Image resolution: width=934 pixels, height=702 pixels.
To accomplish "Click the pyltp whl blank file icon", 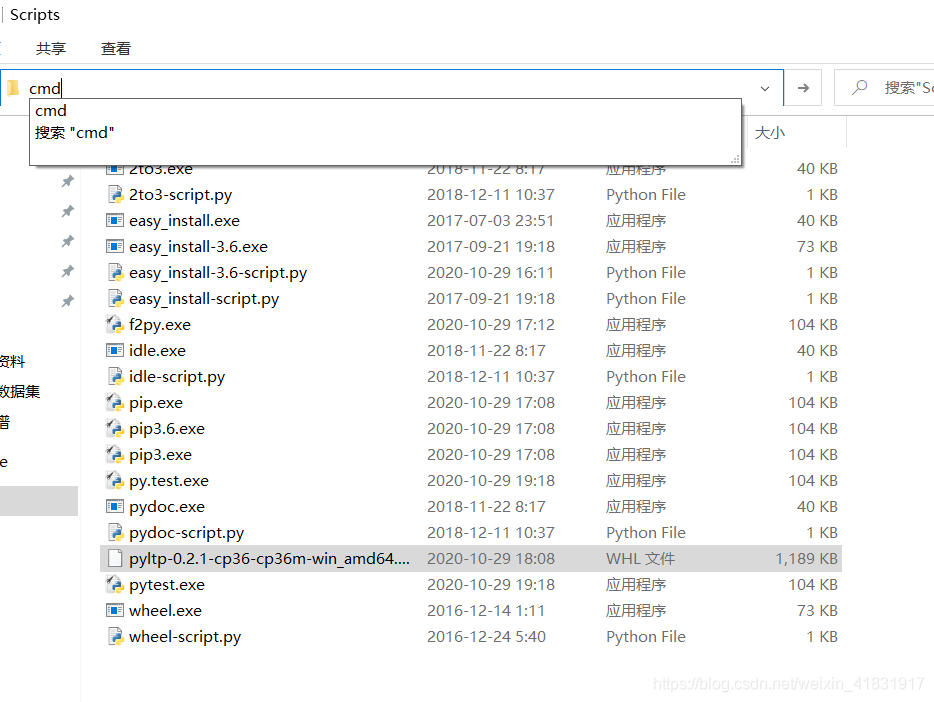I will click(x=115, y=559).
